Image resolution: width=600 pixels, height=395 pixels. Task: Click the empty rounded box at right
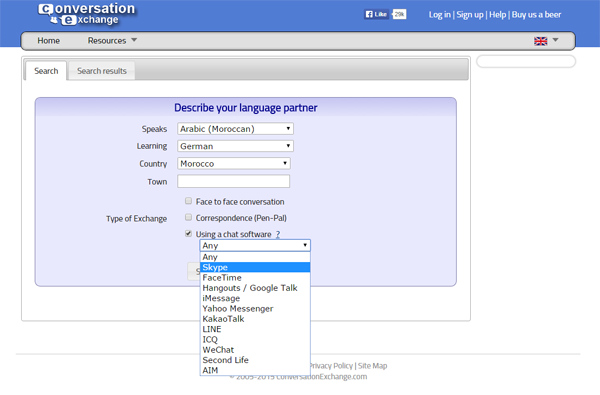pyautogui.click(x=526, y=61)
